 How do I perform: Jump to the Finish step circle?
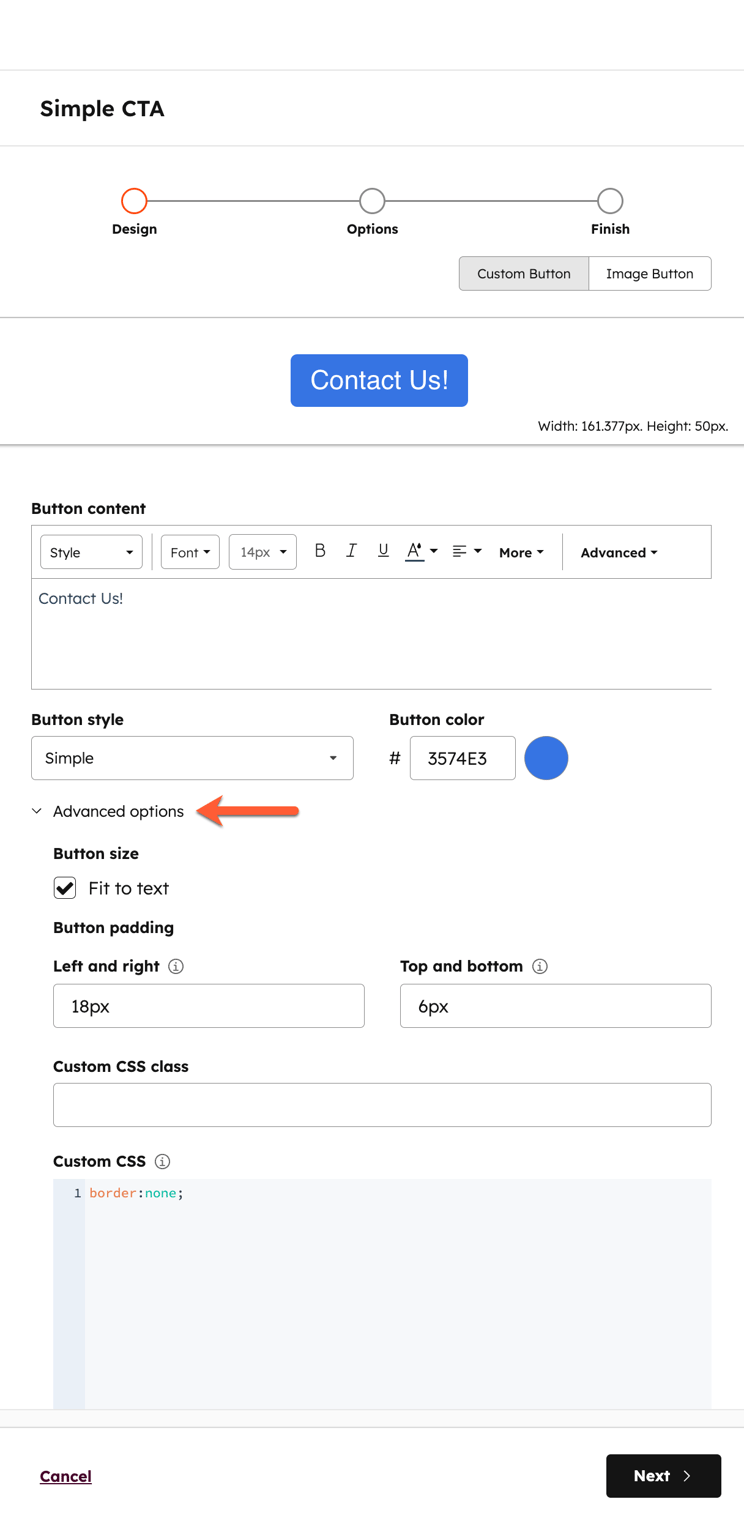tap(610, 201)
